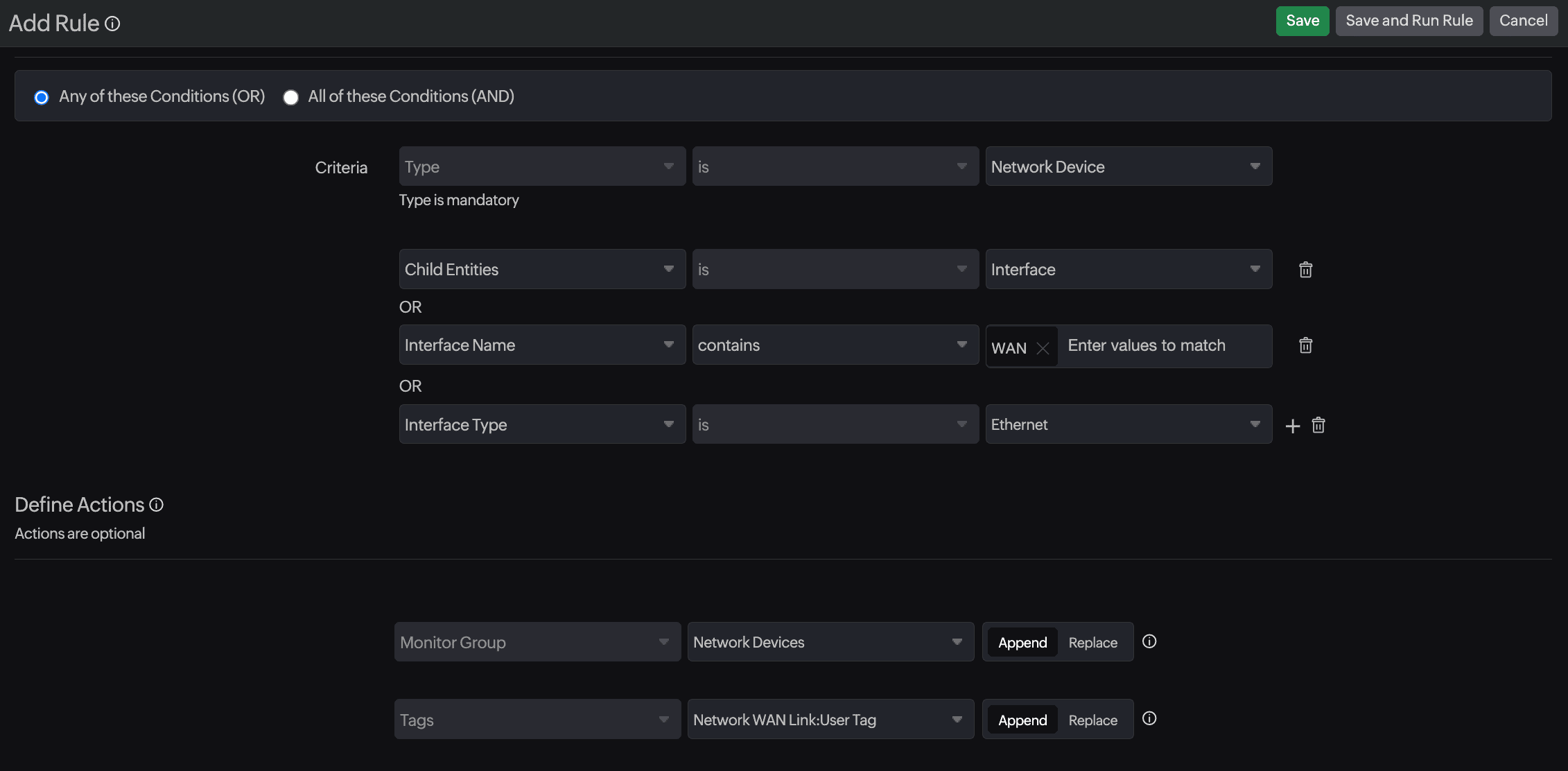This screenshot has height=771, width=1568.
Task: Save the rule
Action: (1302, 20)
